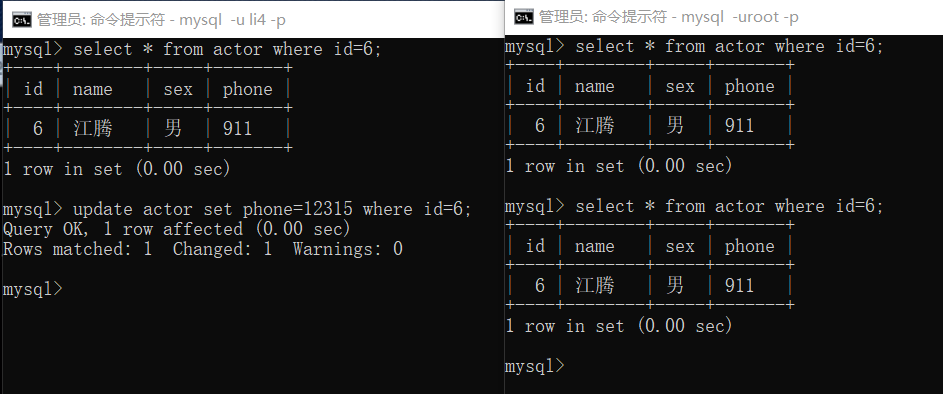This screenshot has height=394, width=943.
Task: Click 'phone' header in root window's first table
Action: 750,87
